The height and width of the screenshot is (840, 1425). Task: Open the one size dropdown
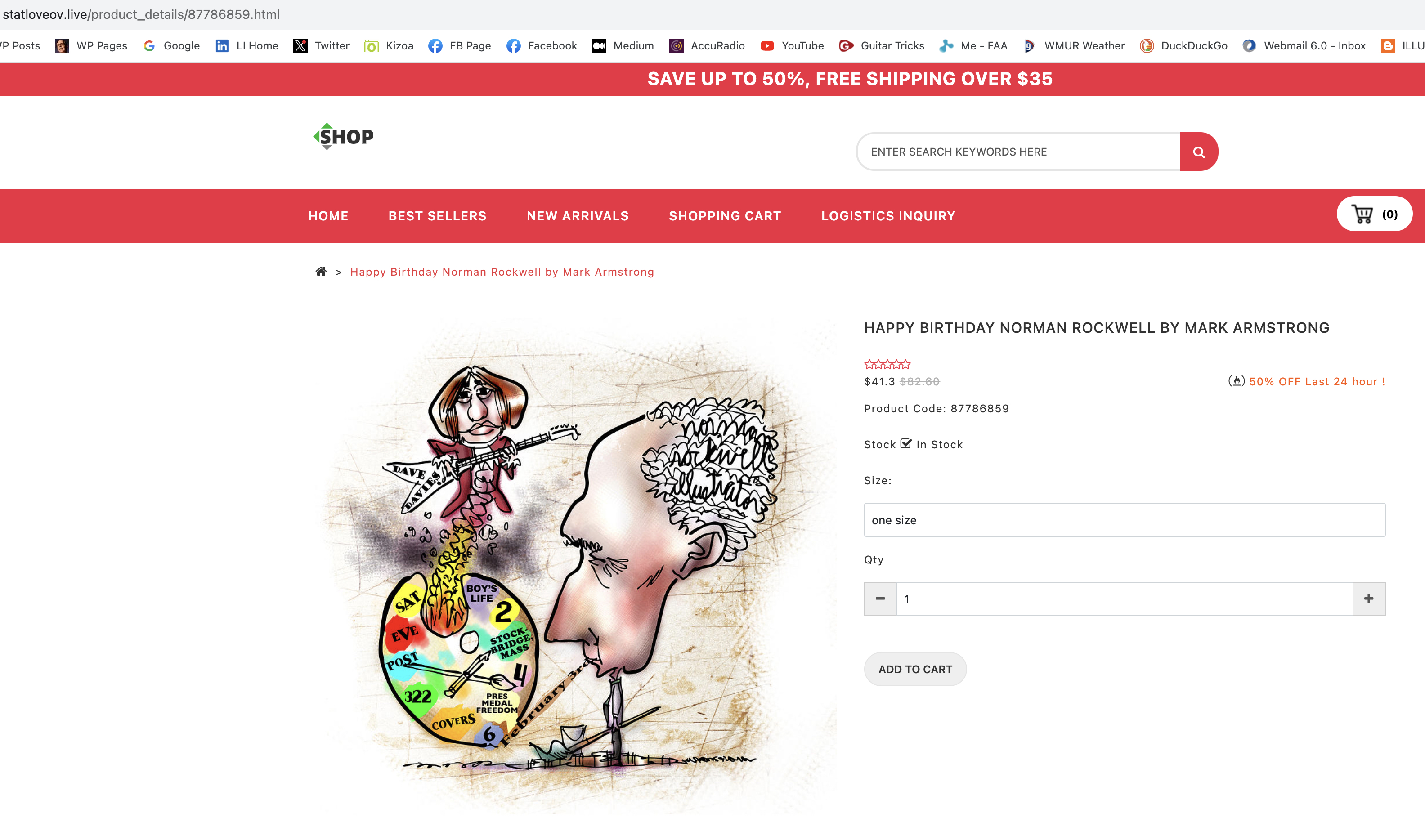pyautogui.click(x=1125, y=520)
